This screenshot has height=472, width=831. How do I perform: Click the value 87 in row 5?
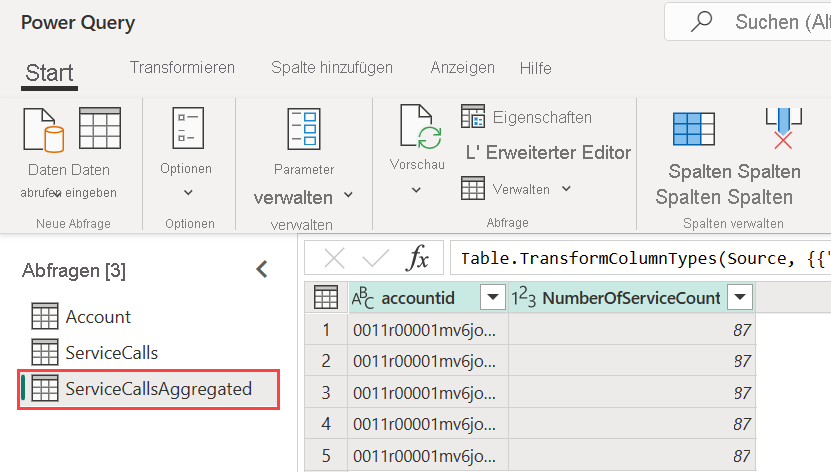[742, 456]
